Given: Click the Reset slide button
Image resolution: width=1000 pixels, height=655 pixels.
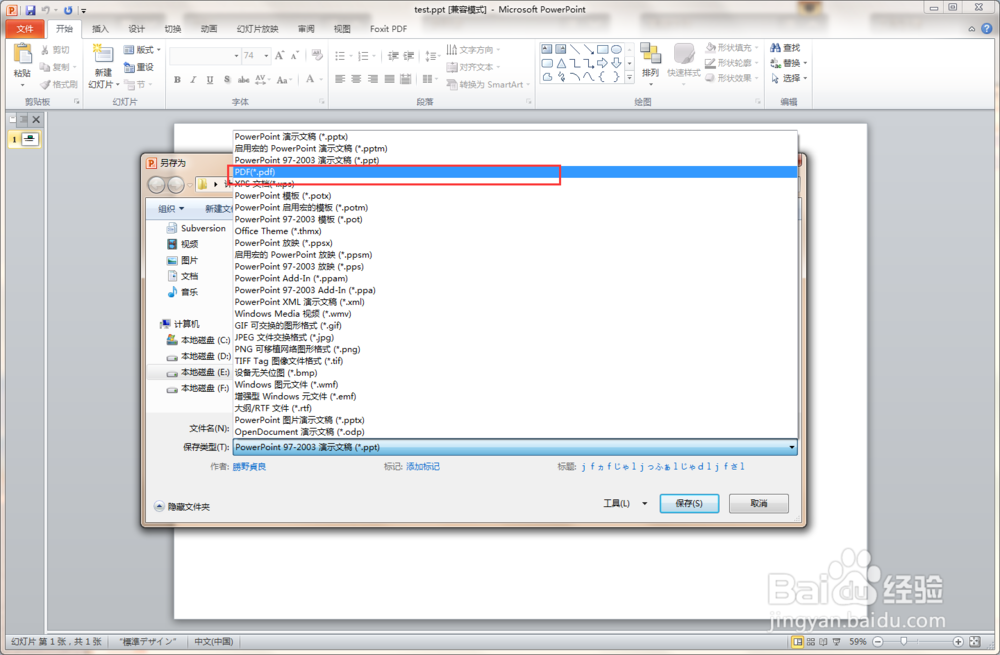Looking at the screenshot, I should pyautogui.click(x=139, y=67).
